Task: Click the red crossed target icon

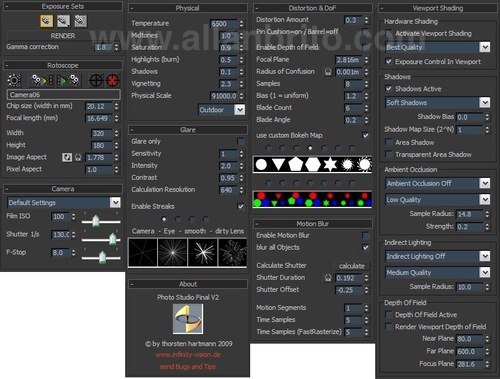Action: 113,80
